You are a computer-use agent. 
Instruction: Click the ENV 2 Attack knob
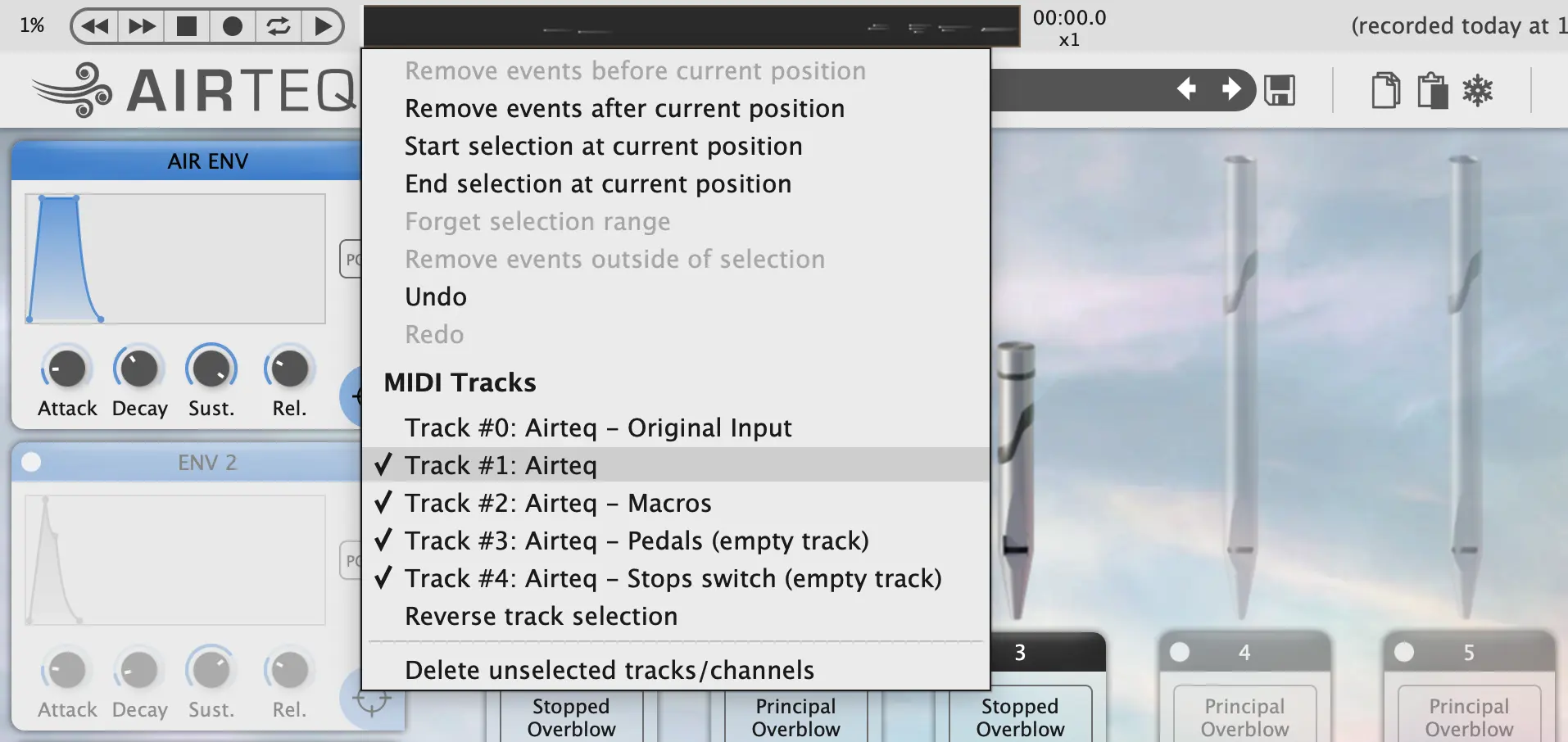tap(67, 670)
